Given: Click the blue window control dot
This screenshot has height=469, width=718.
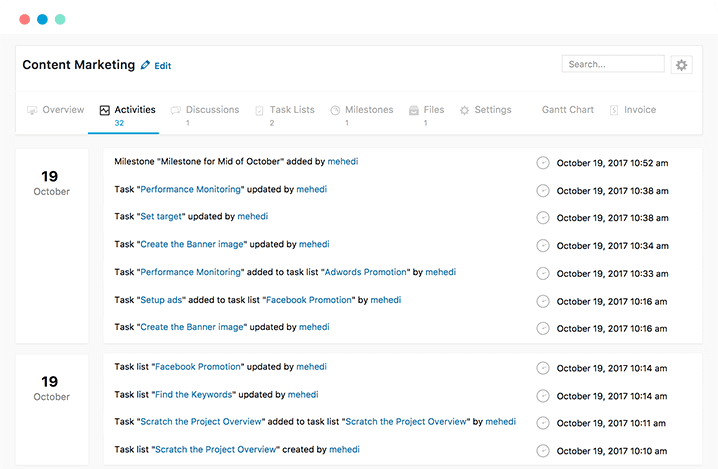Looking at the screenshot, I should 43,19.
